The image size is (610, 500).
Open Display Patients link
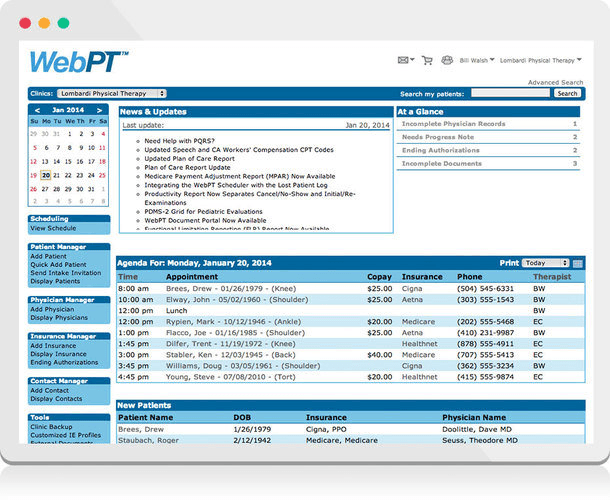pos(55,281)
